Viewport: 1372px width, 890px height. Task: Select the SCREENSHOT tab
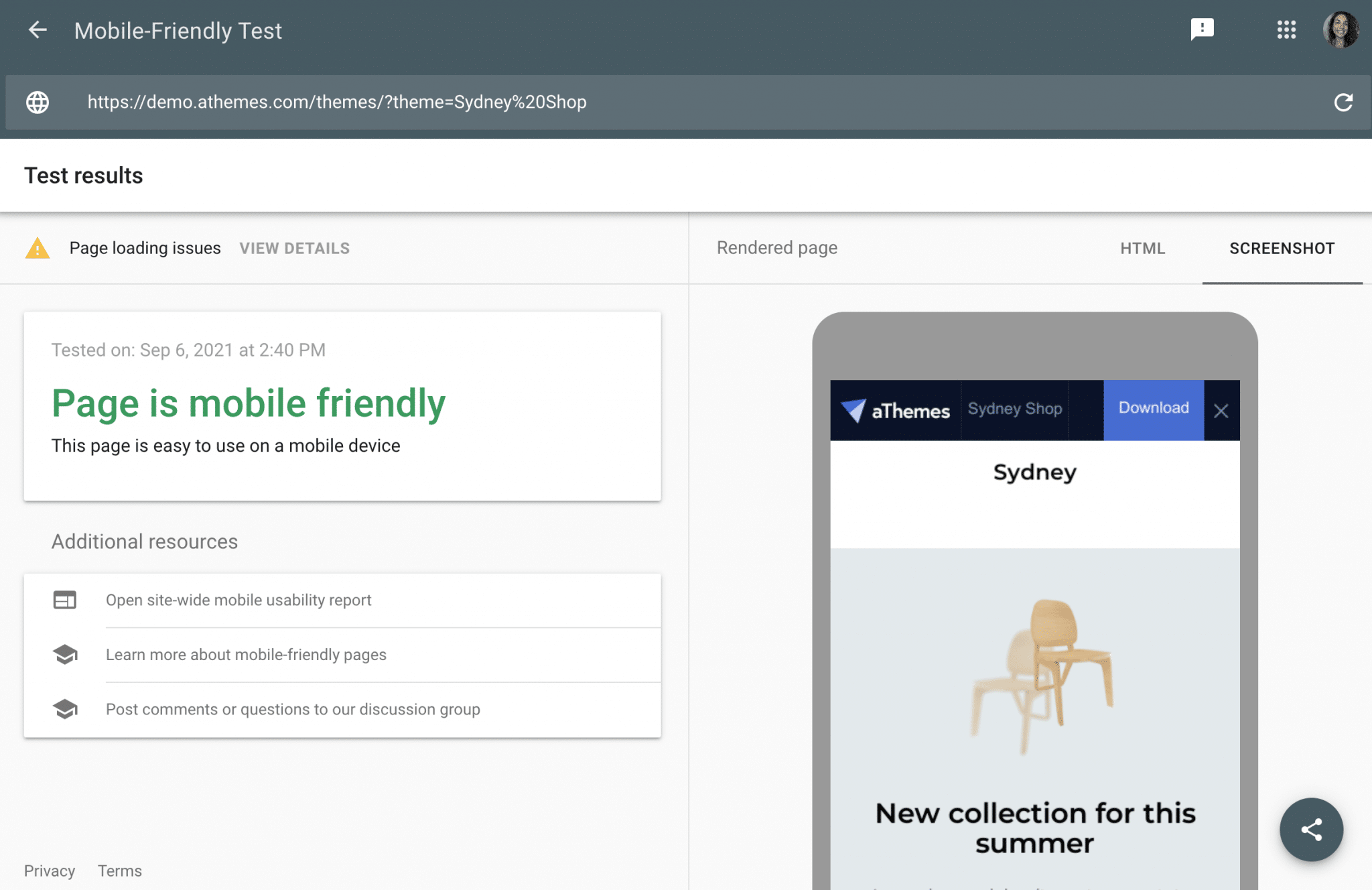1282,249
